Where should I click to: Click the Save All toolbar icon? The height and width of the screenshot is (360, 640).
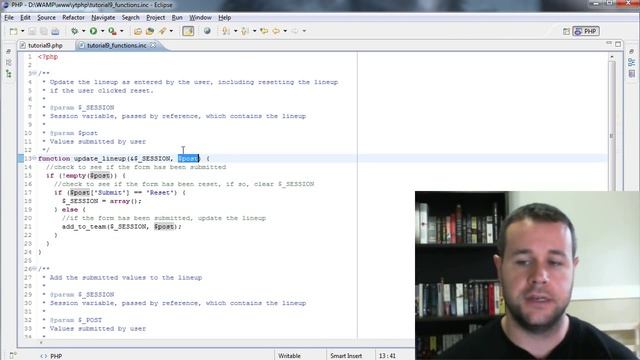[43, 31]
